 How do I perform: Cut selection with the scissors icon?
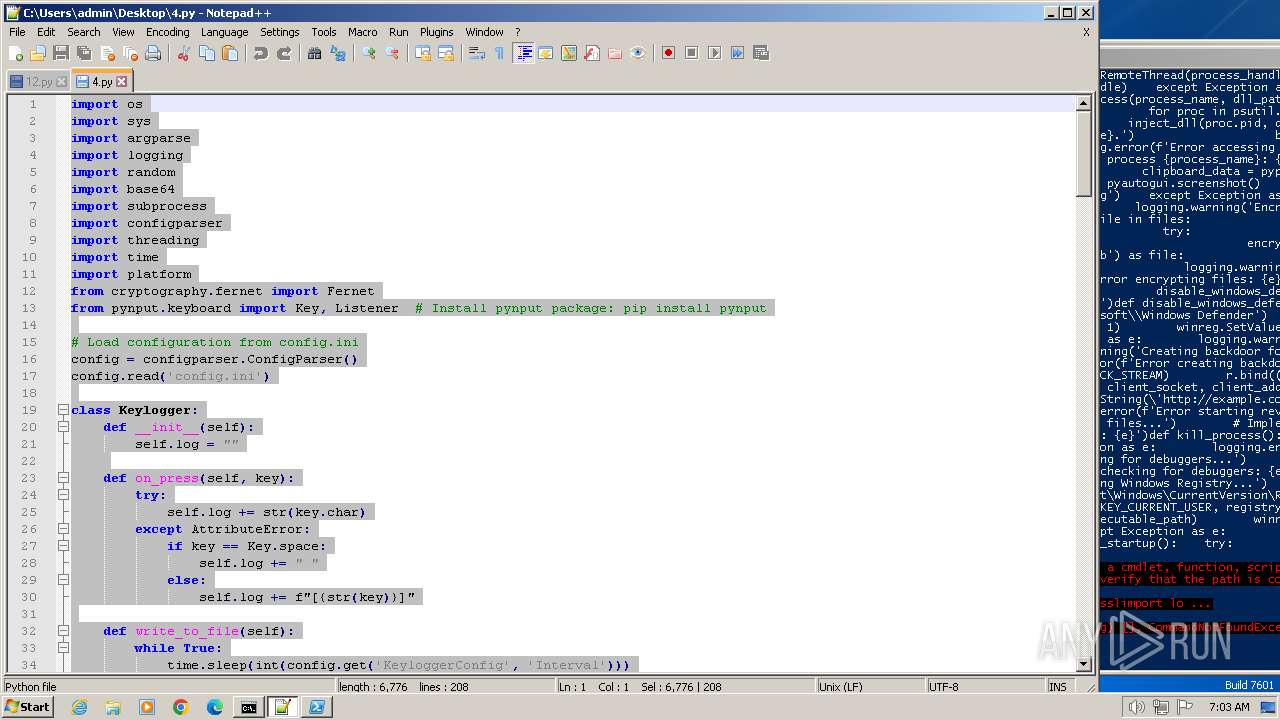point(184,53)
